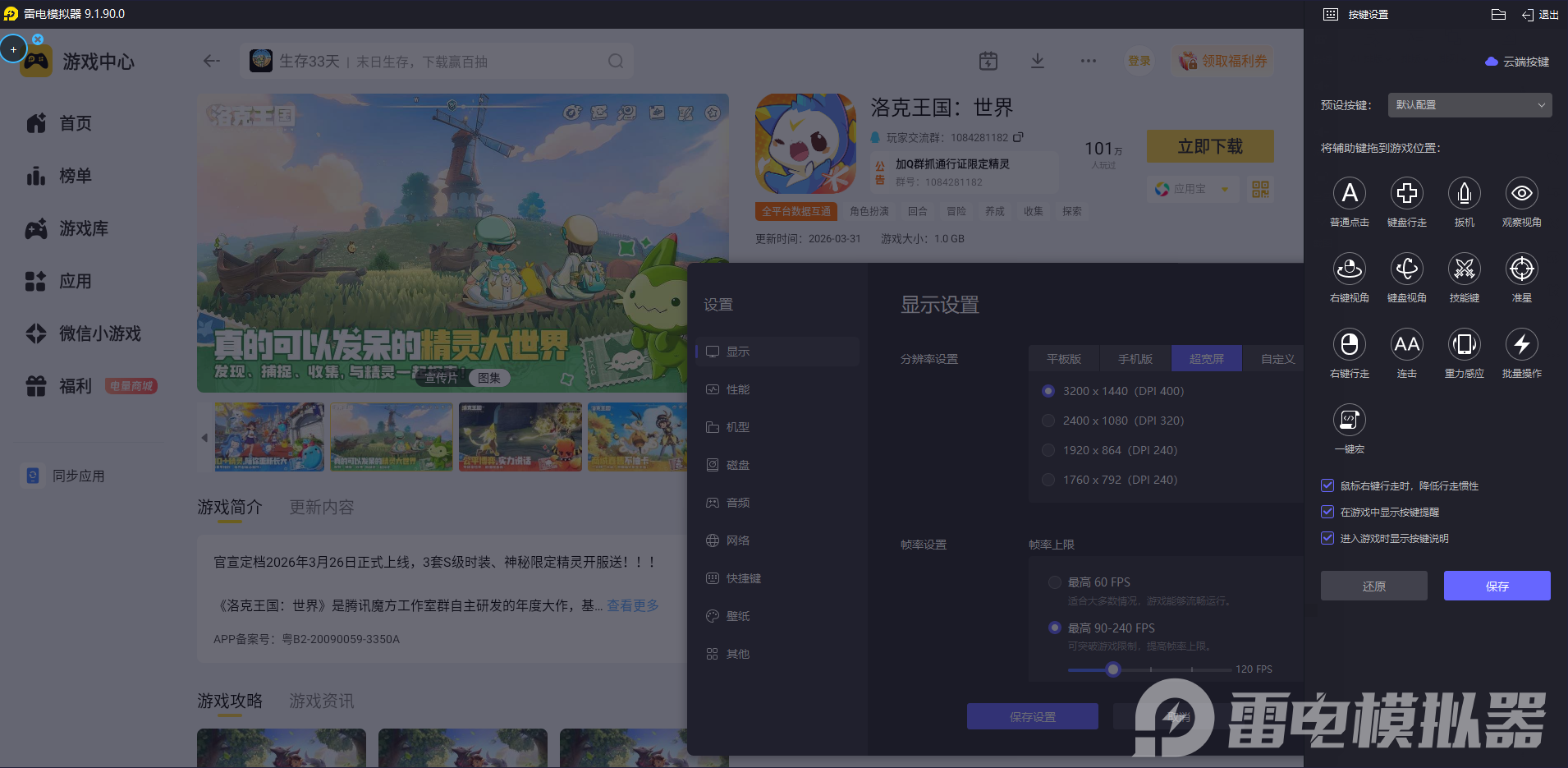Click the 保存设置 button
This screenshot has height=768, width=1568.
(x=1033, y=716)
